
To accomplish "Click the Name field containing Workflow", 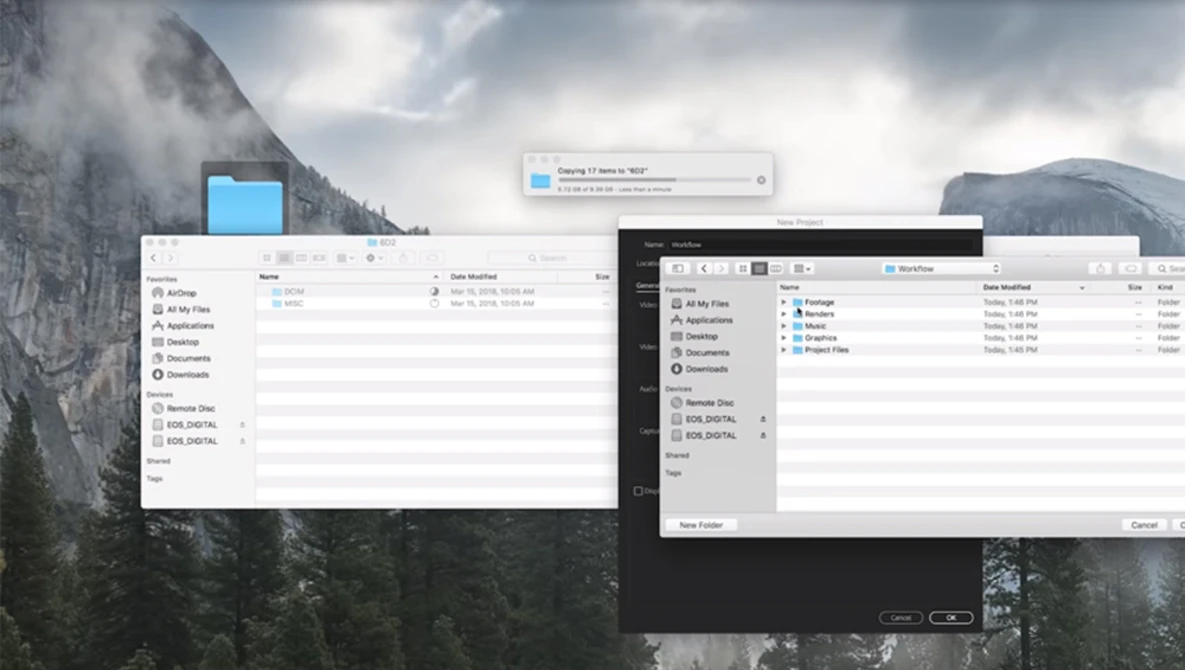I will tap(821, 245).
